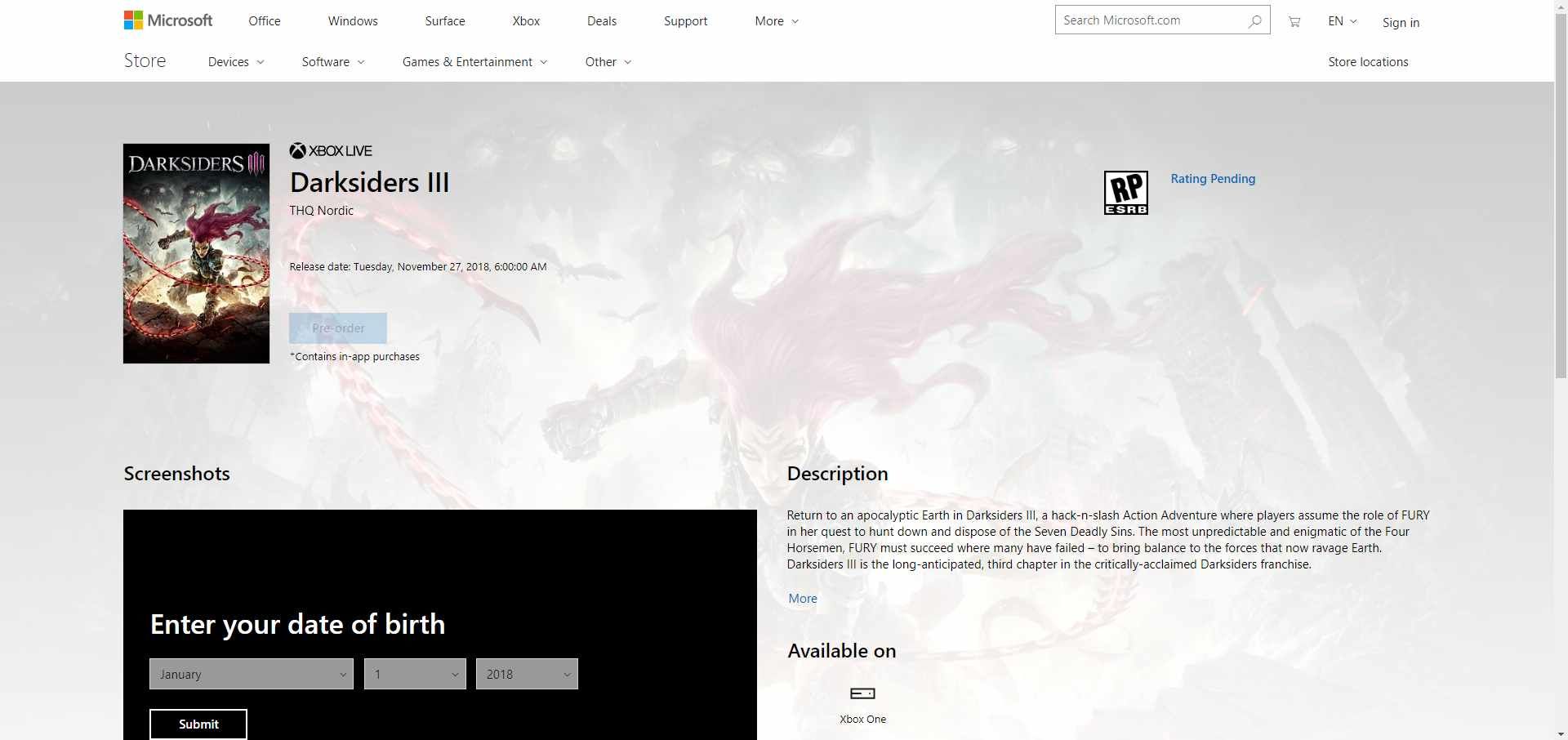This screenshot has width=1568, height=740.
Task: Expand the birth month dropdown
Action: coord(251,674)
